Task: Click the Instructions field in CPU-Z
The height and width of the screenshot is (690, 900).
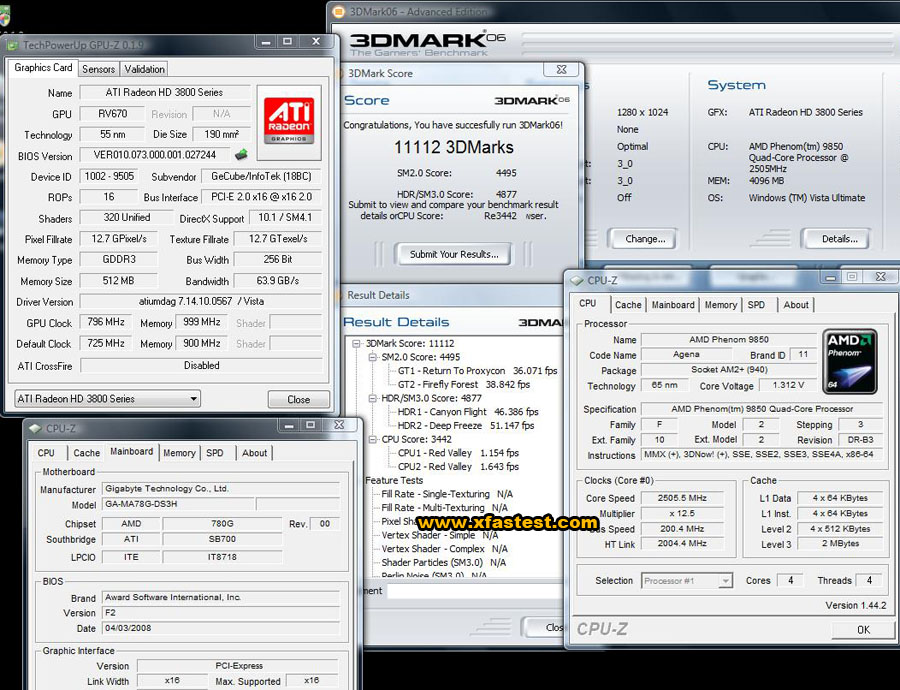Action: pyautogui.click(x=762, y=455)
